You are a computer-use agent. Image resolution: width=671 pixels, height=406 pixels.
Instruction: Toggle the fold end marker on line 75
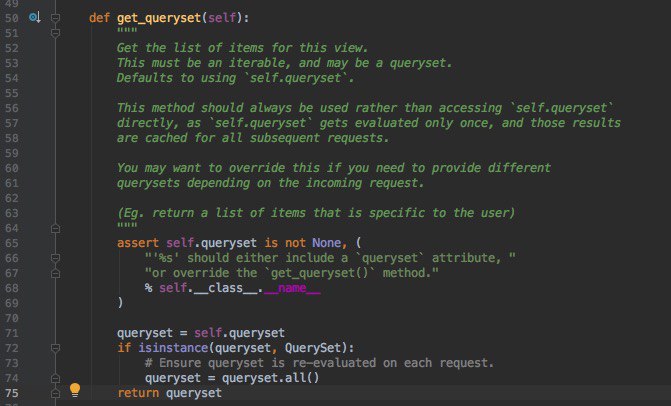[55, 393]
